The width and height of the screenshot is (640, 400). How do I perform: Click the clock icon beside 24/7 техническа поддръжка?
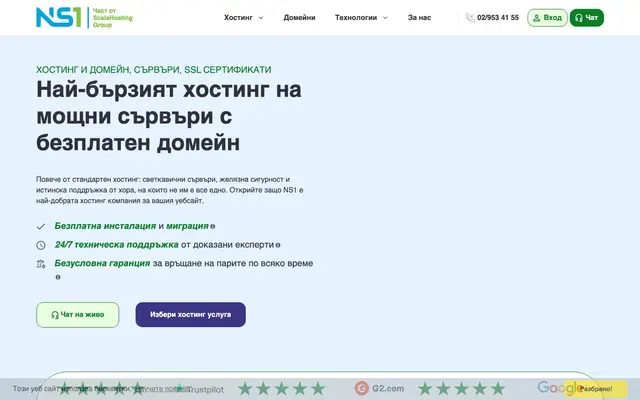pyautogui.click(x=41, y=245)
